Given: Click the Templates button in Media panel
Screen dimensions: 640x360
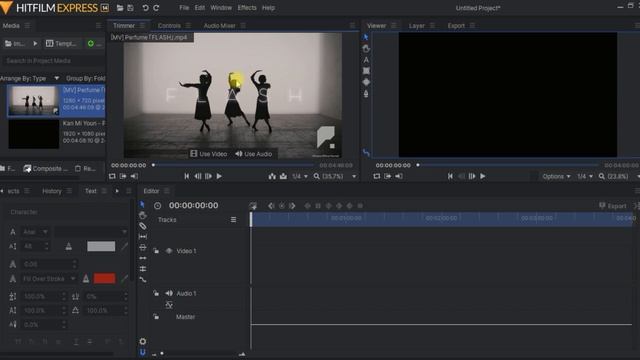Looking at the screenshot, I should pyautogui.click(x=61, y=43).
